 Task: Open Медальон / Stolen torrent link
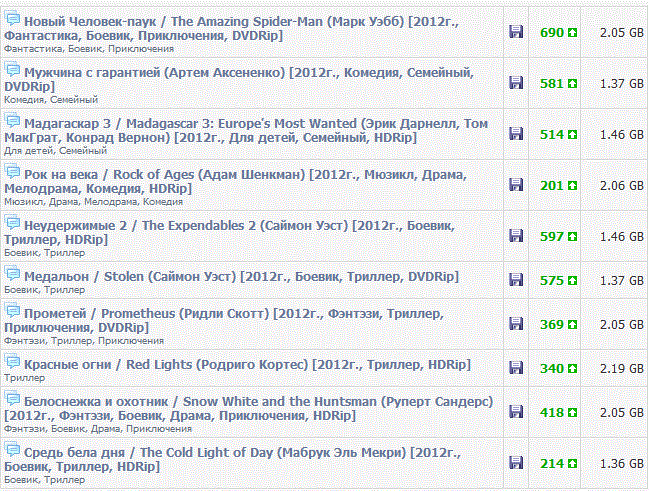point(242,277)
